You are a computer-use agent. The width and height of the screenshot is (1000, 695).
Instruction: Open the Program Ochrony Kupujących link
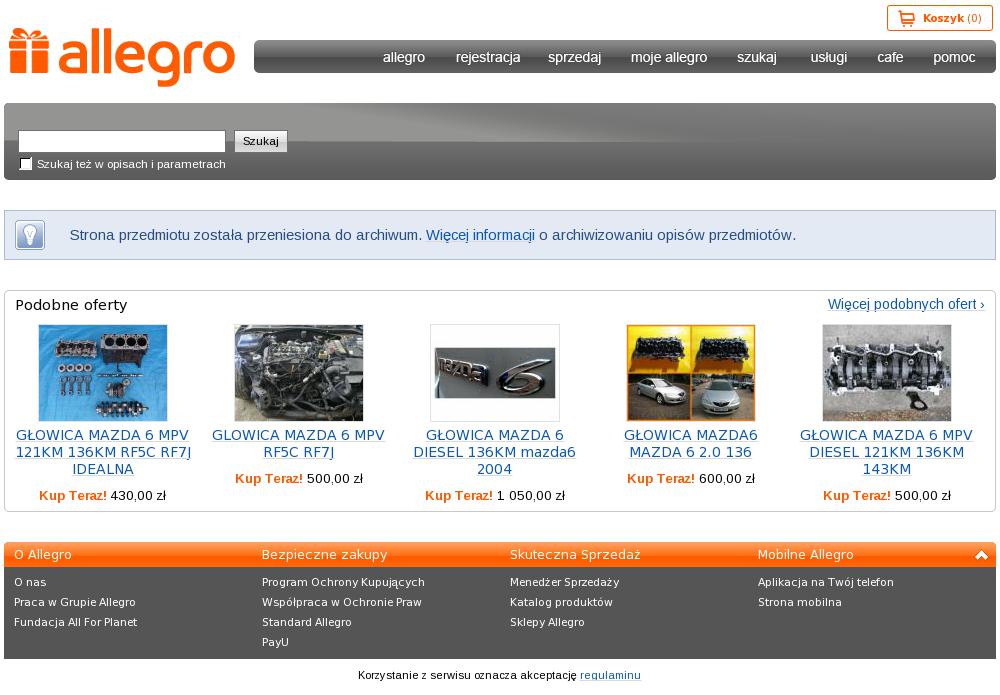(343, 582)
